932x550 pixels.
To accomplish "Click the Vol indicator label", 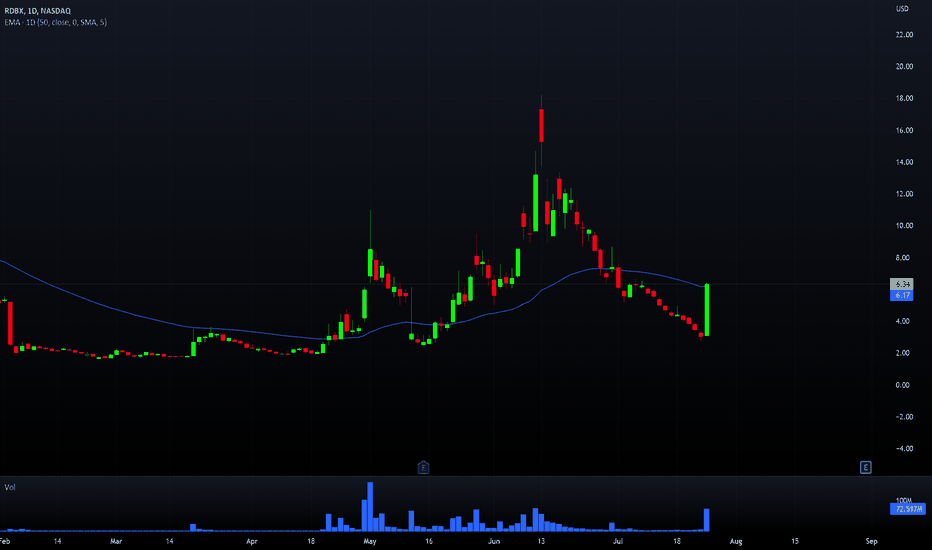I will coord(10,488).
